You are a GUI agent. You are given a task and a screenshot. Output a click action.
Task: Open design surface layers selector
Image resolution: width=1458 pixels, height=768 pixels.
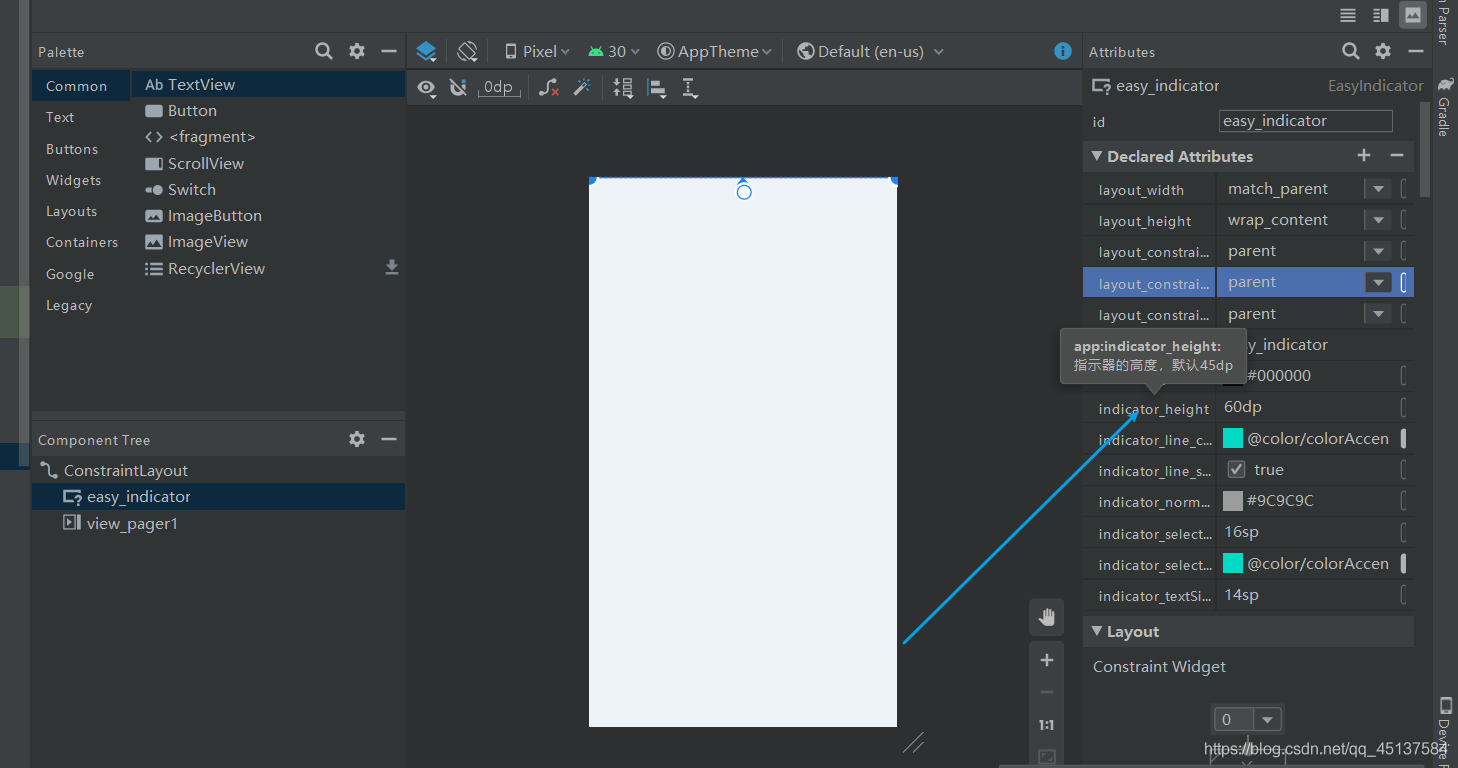(426, 51)
